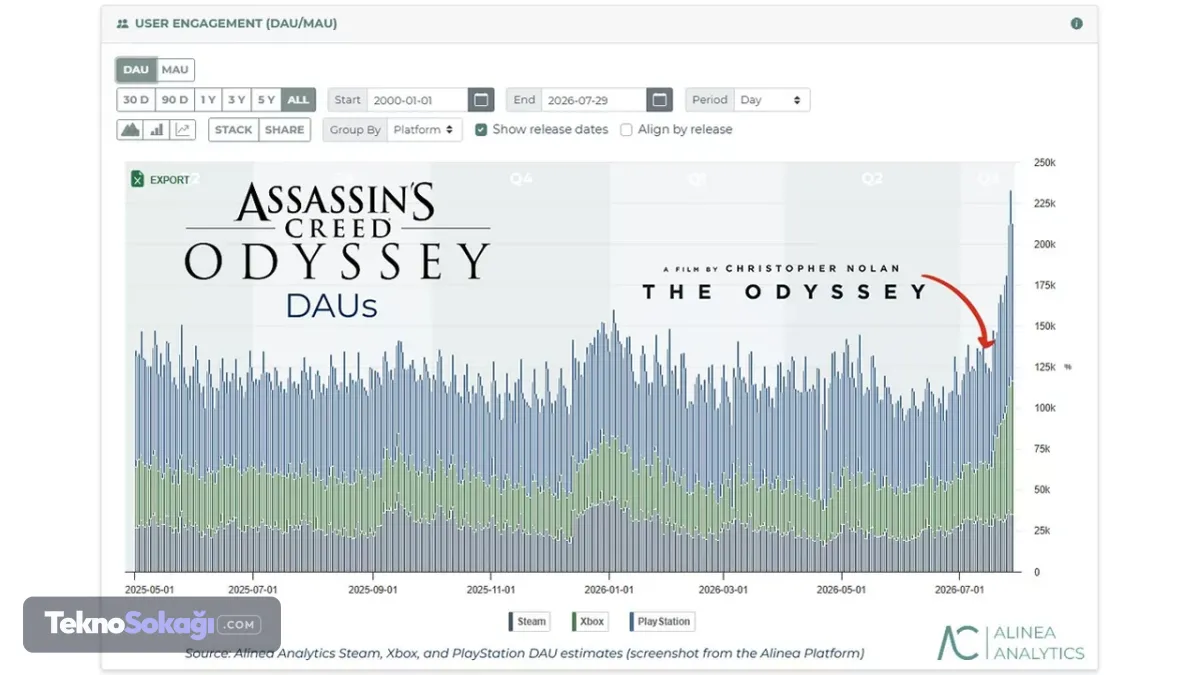This screenshot has width=1200, height=675.
Task: Open the Start date calendar picker
Action: [x=481, y=100]
